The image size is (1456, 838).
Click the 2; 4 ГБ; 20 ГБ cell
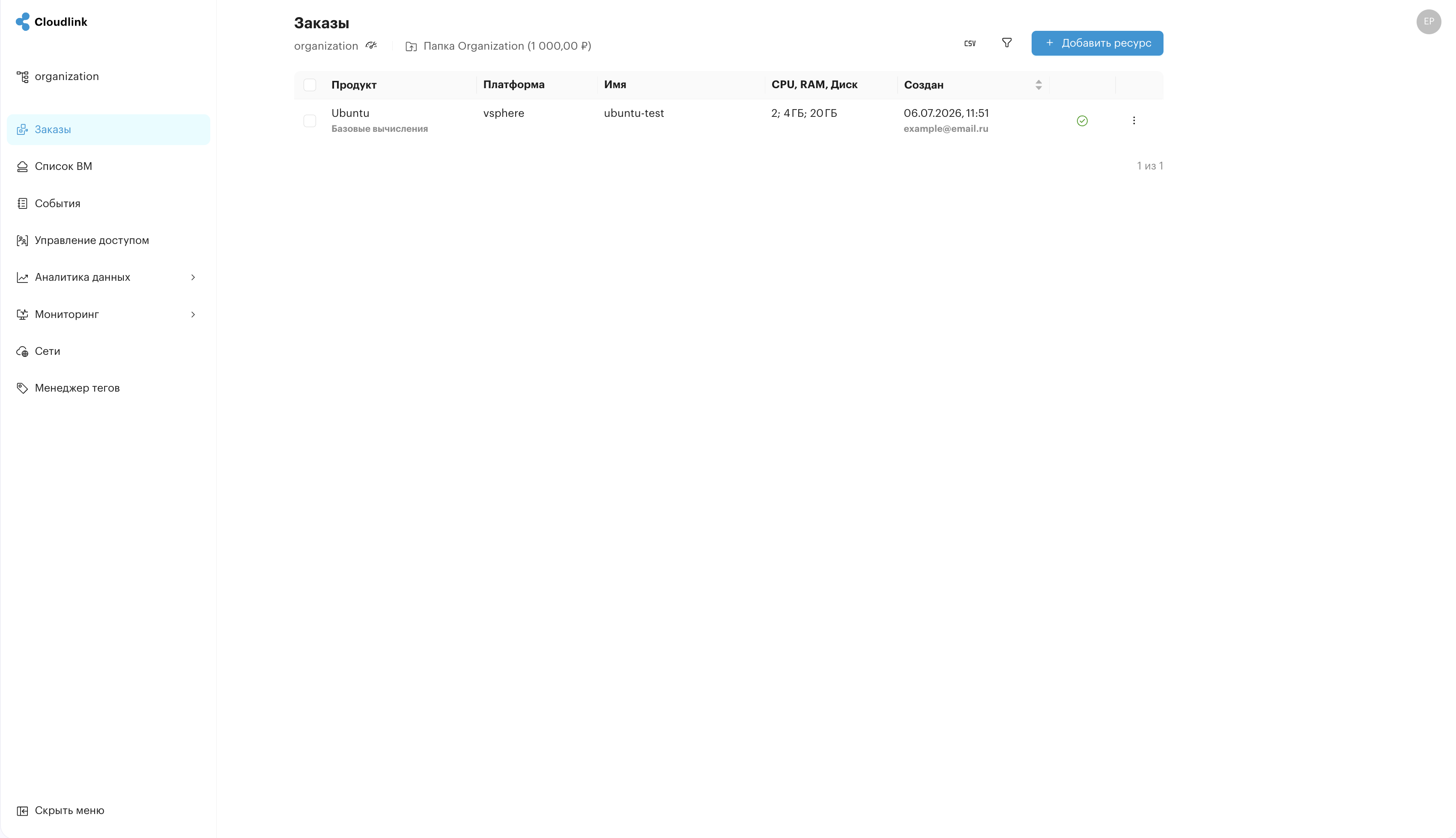pos(804,113)
